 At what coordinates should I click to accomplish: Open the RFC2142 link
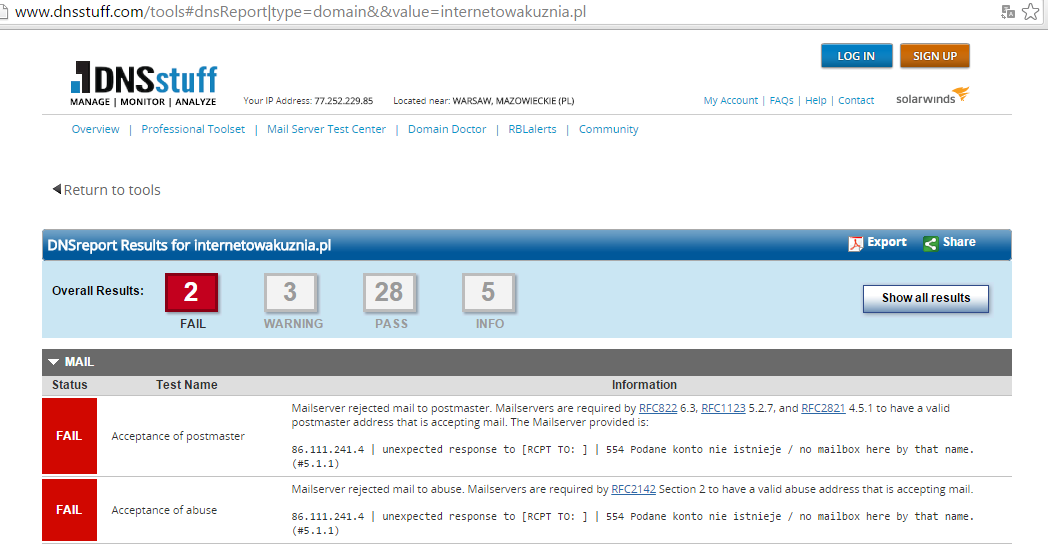(634, 489)
